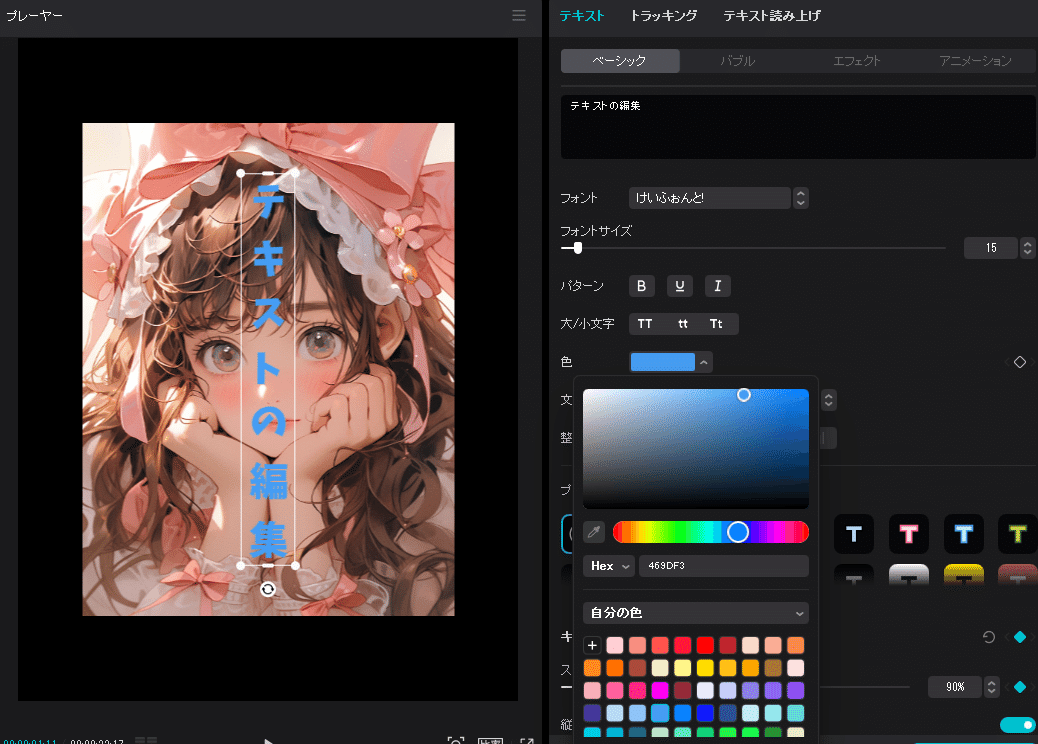Click the font size stepper arrows
Screen dimensions: 1038x744
(1027, 248)
